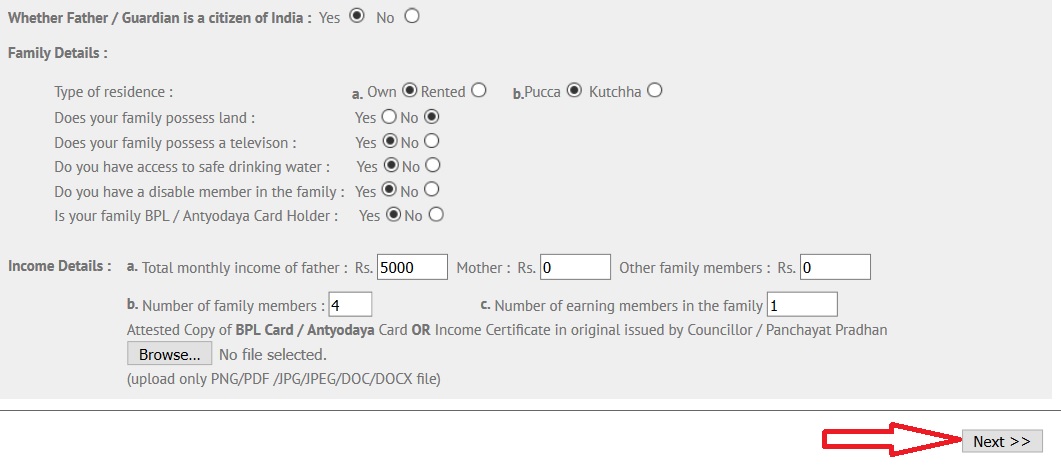Select Yes for Father citizen of India
This screenshot has height=466, width=1061.
coord(357,16)
